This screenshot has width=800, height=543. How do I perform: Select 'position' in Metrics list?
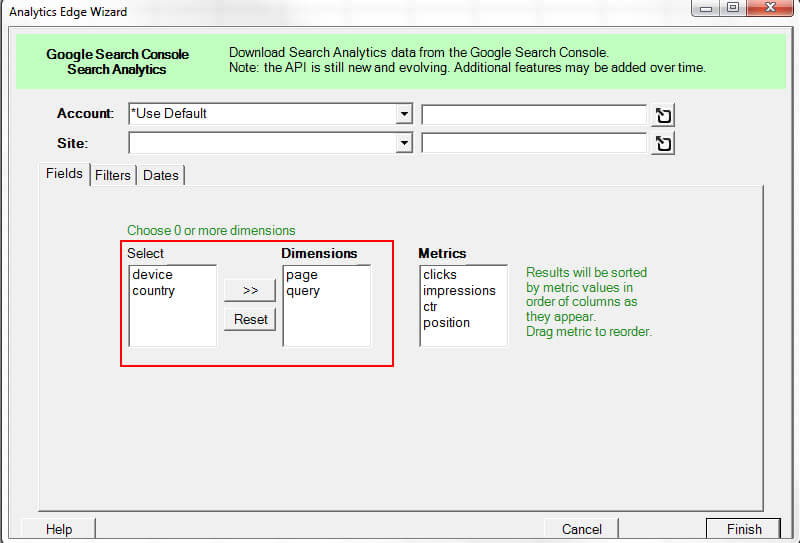tap(446, 323)
